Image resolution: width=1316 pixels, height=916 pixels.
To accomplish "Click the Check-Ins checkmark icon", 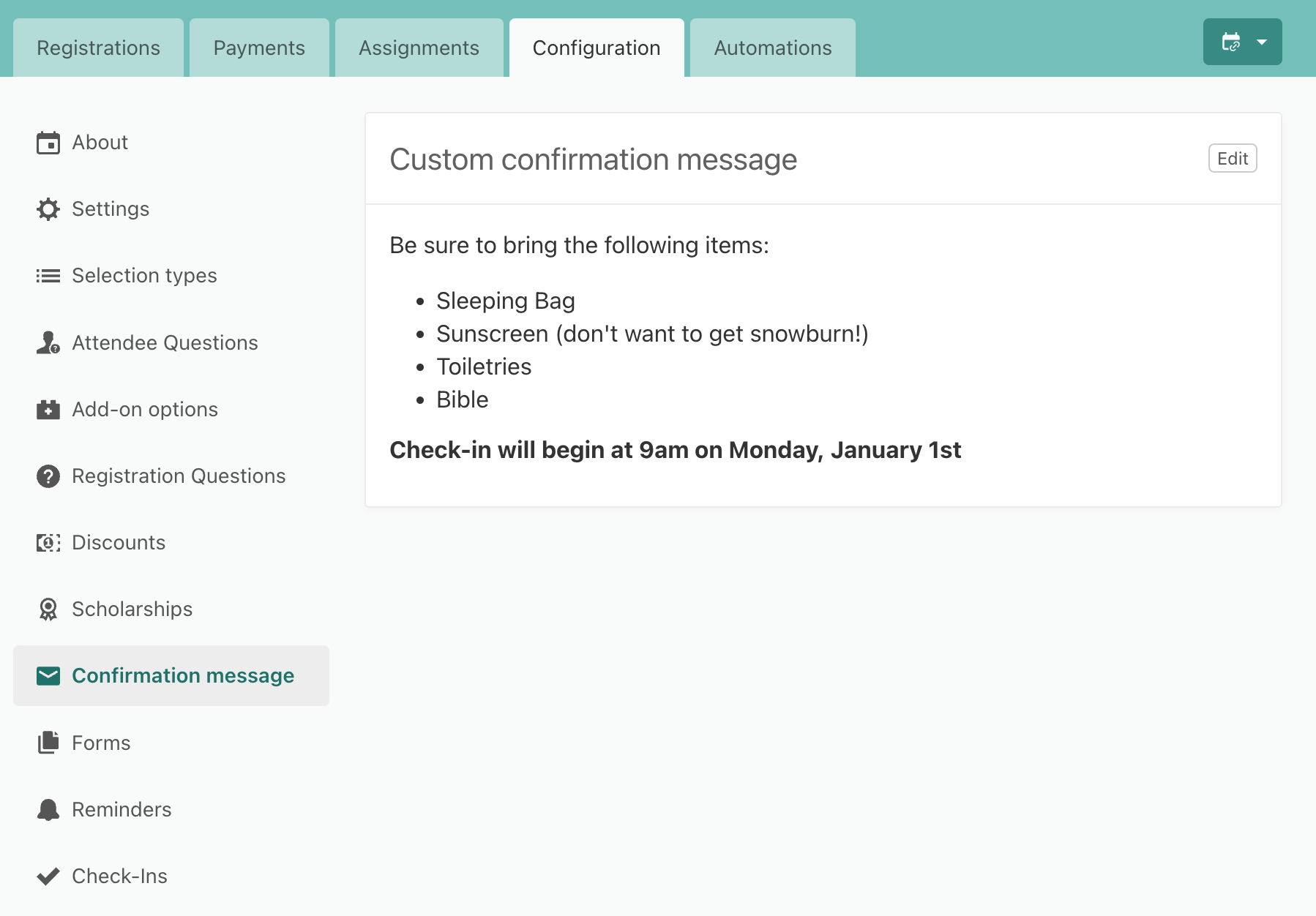I will click(48, 876).
